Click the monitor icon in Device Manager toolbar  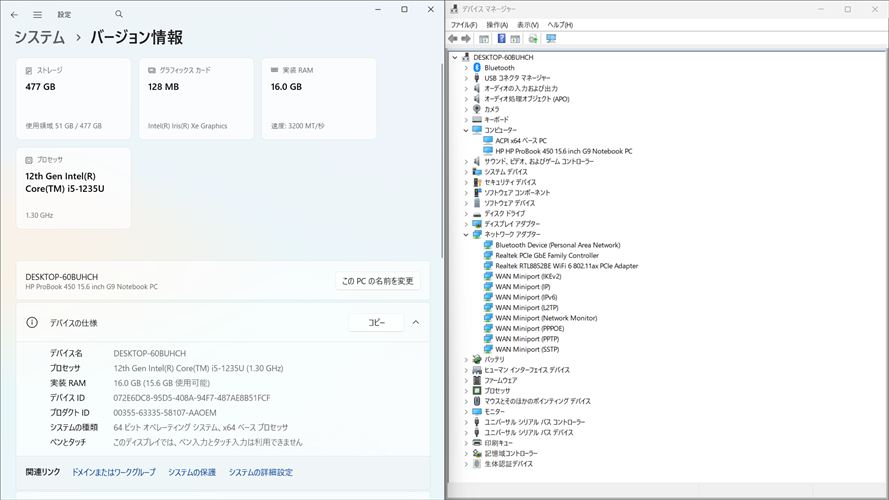point(551,39)
